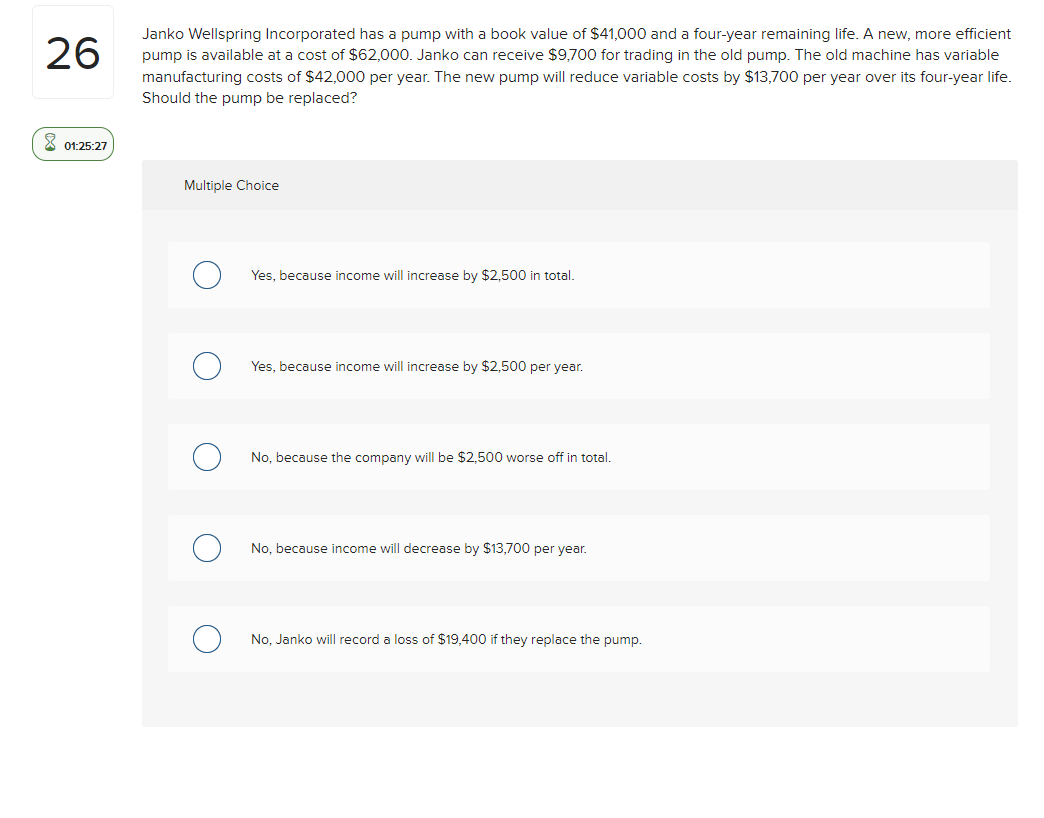Select radio for income increase $2,500 per year

click(x=207, y=366)
